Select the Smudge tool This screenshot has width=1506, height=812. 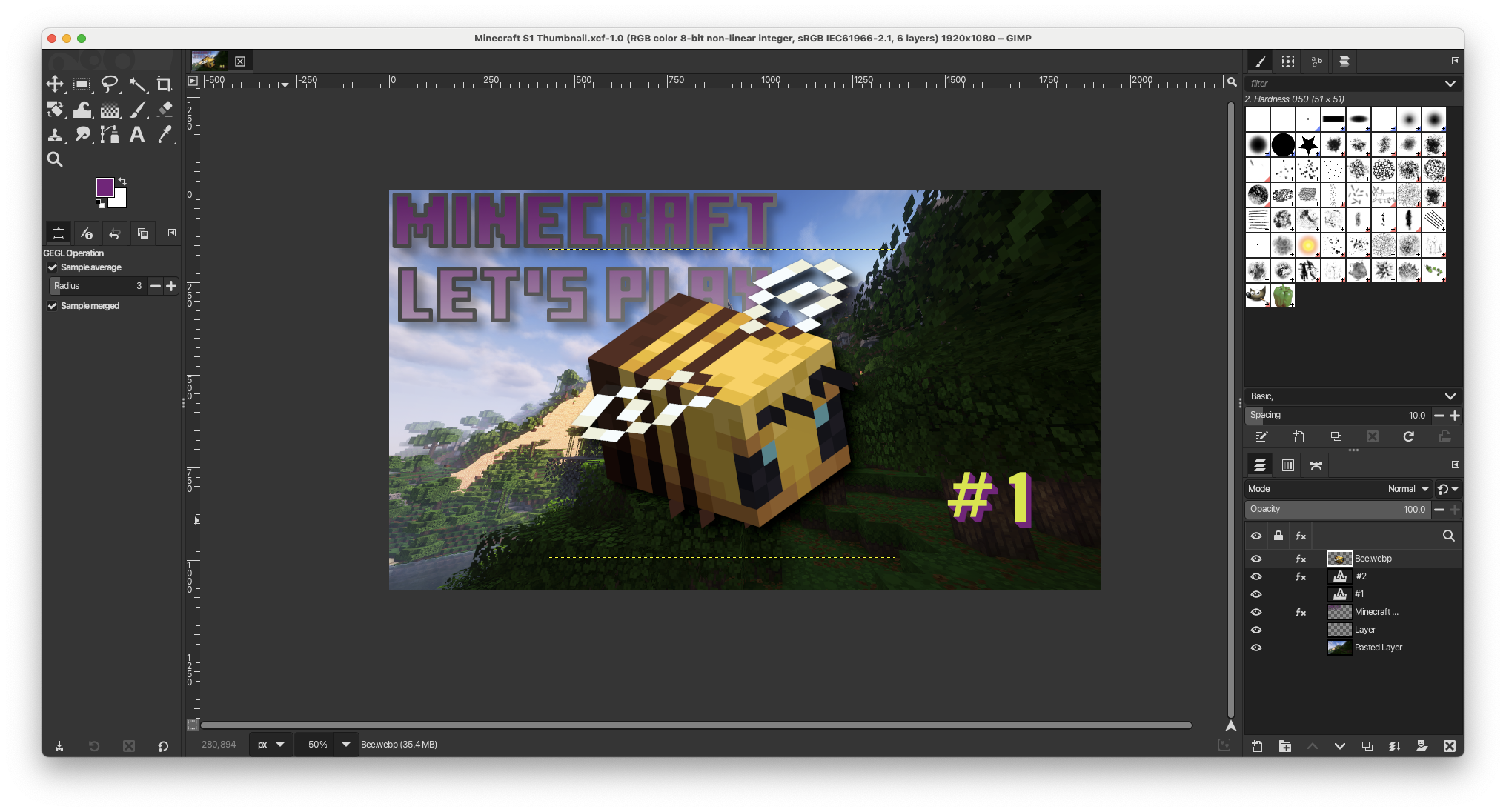coord(82,134)
